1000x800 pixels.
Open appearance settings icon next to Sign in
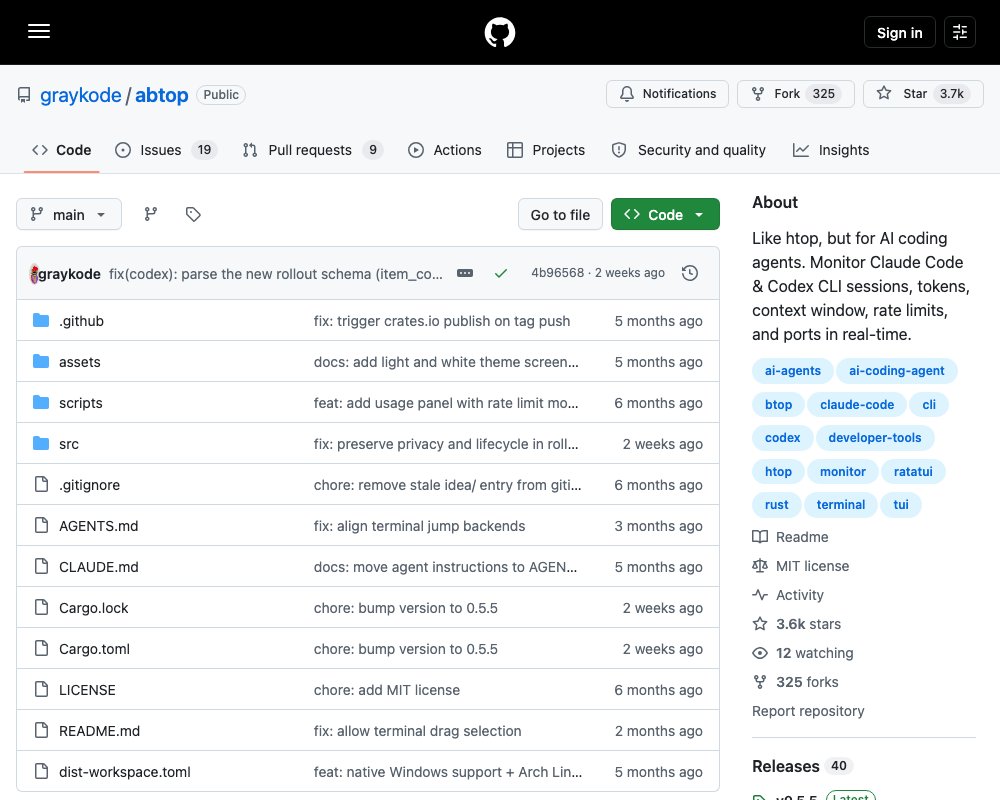[x=960, y=32]
